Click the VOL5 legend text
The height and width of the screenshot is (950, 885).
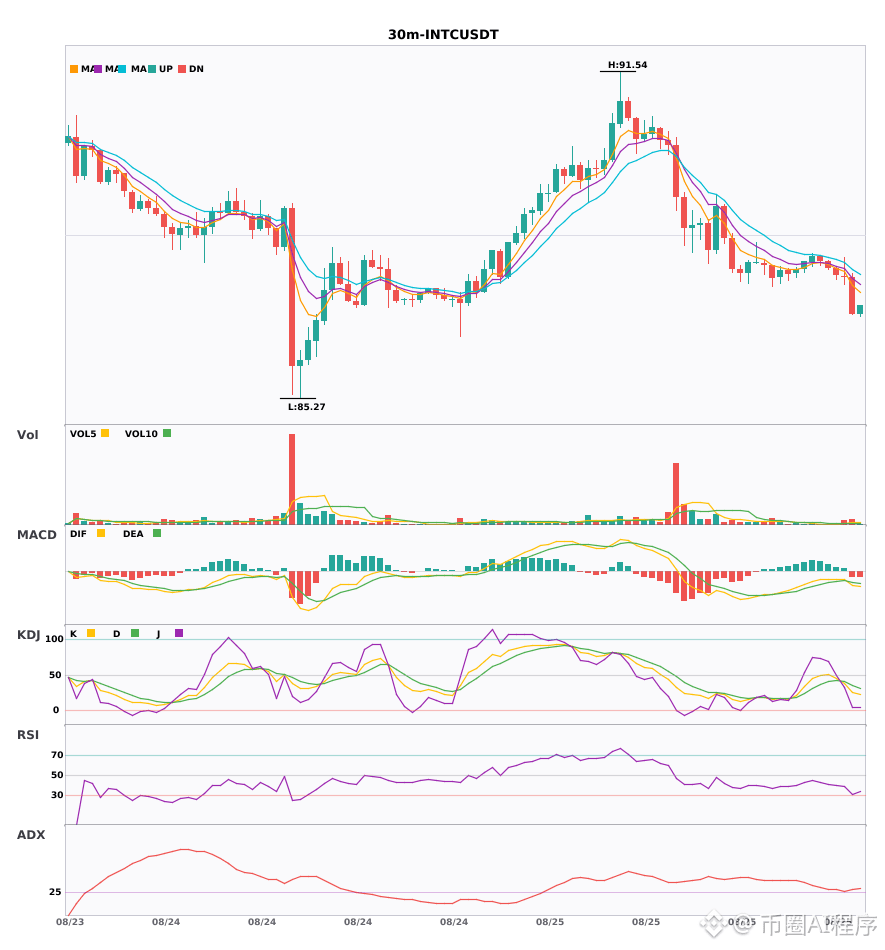(83, 434)
